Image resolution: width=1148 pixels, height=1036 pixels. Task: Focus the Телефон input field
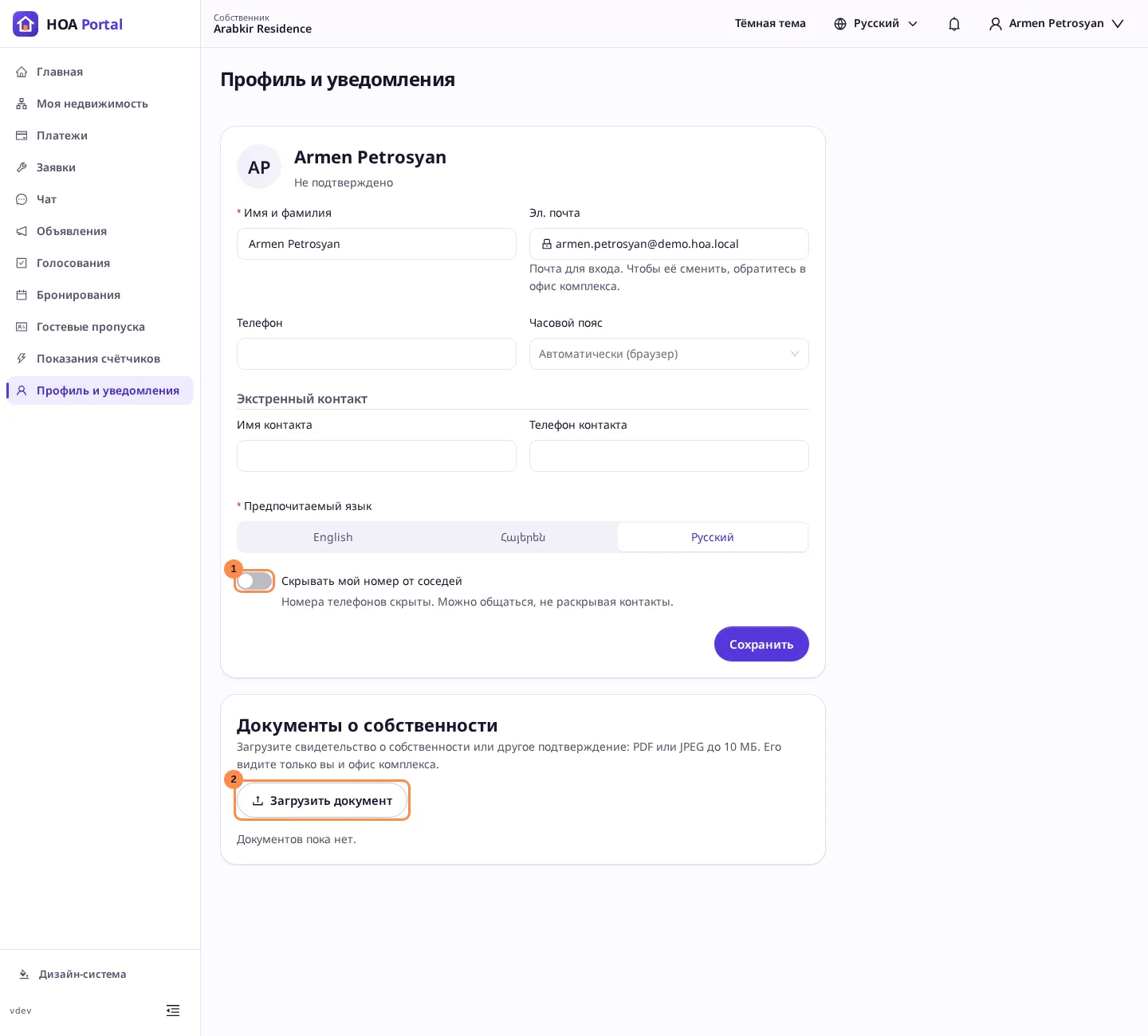(376, 354)
